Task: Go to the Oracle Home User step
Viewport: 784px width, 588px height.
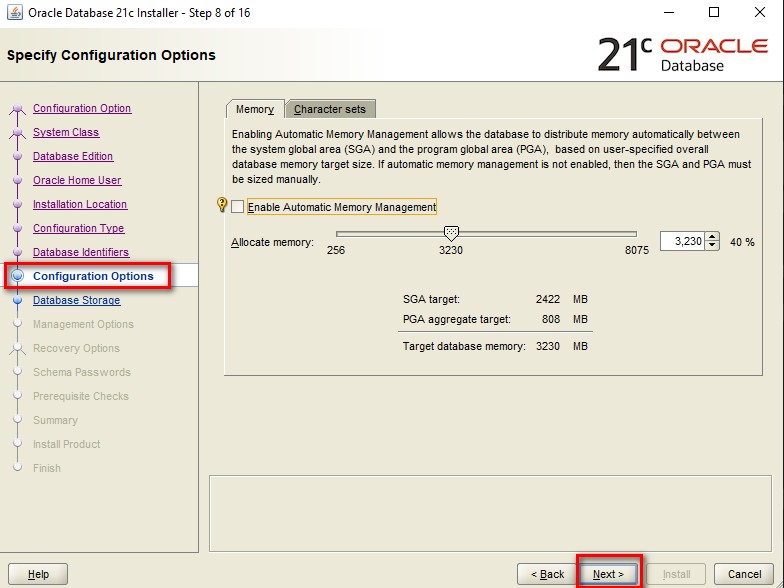Action: [x=77, y=180]
